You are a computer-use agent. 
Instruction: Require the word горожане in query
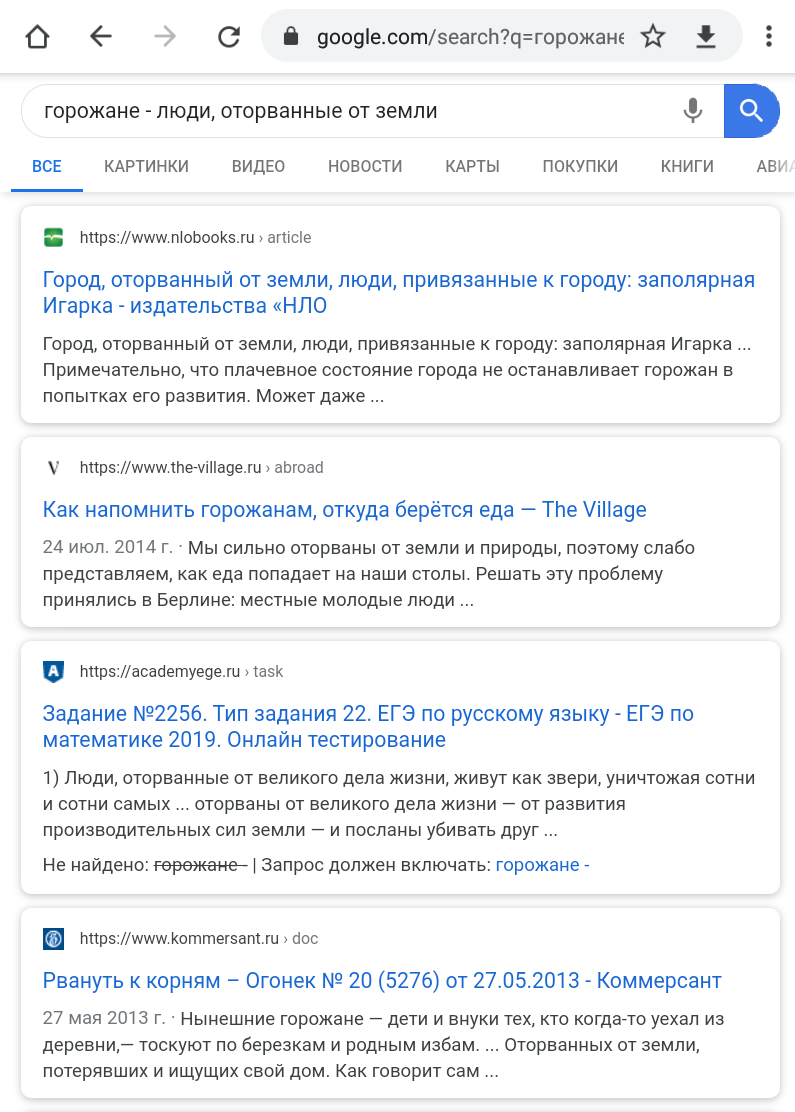click(x=542, y=865)
